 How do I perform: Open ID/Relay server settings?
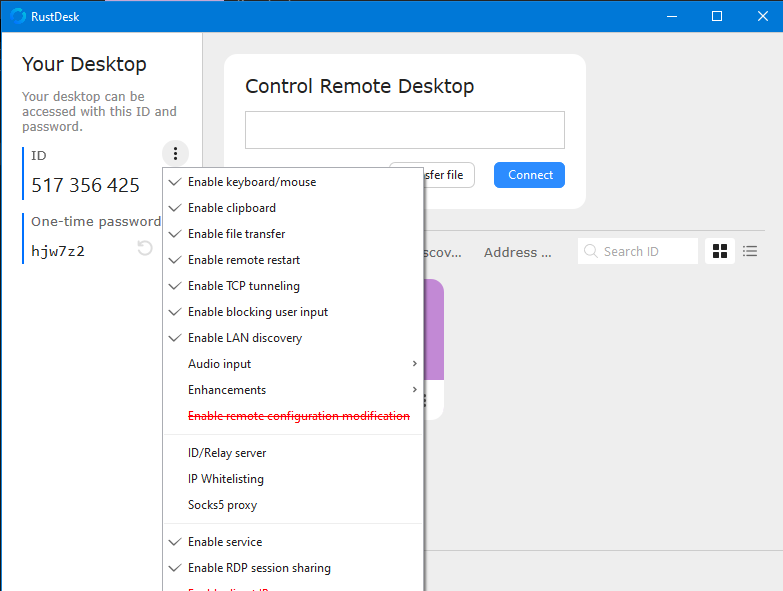(293, 453)
